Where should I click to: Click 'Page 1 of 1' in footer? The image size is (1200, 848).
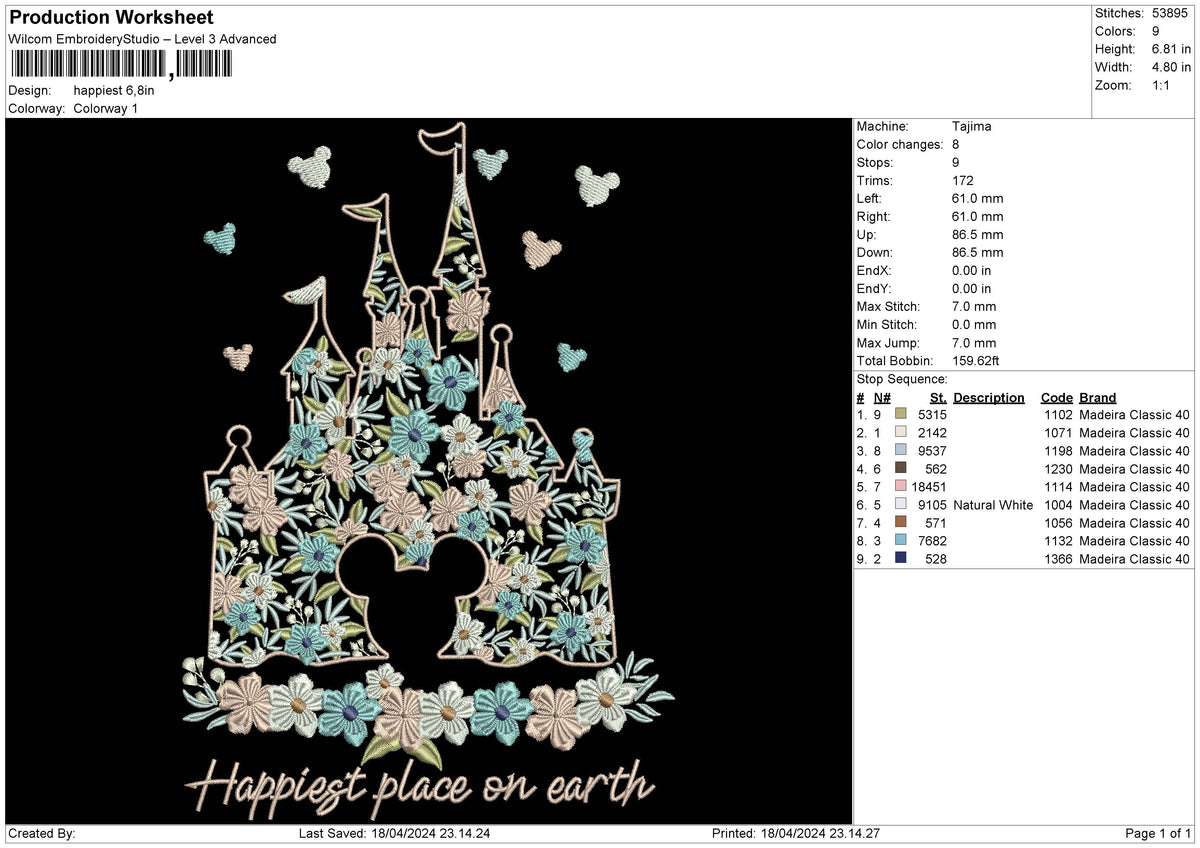pyautogui.click(x=1158, y=834)
